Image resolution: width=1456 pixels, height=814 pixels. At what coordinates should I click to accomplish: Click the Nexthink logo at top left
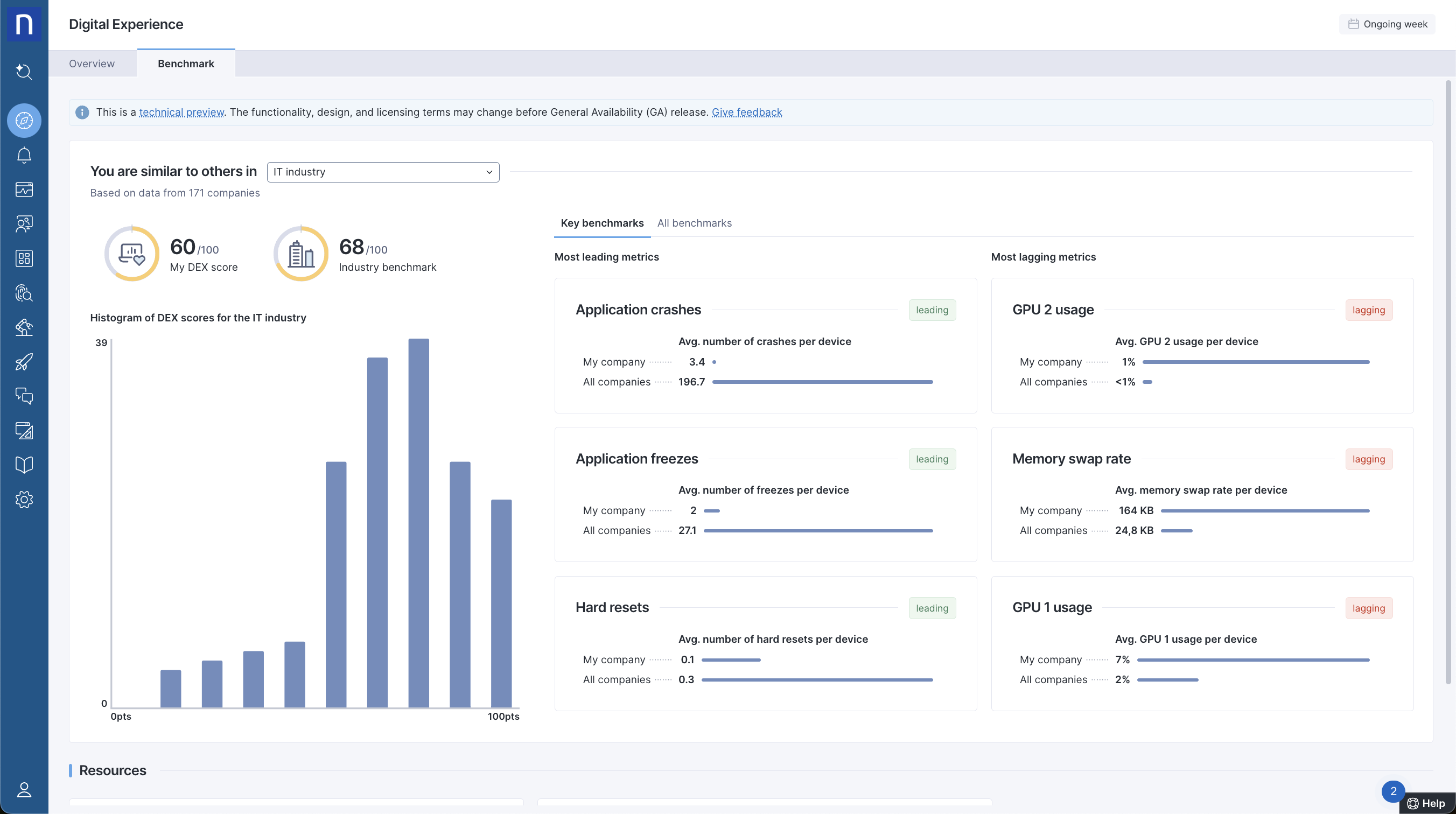[24, 24]
